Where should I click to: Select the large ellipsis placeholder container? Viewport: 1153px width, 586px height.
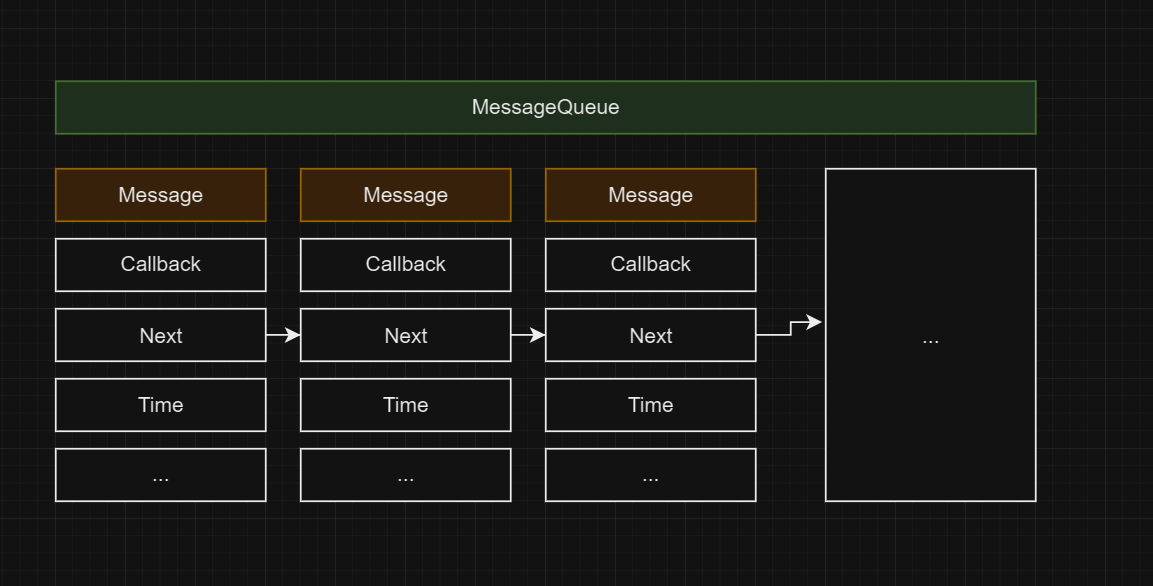(x=930, y=335)
